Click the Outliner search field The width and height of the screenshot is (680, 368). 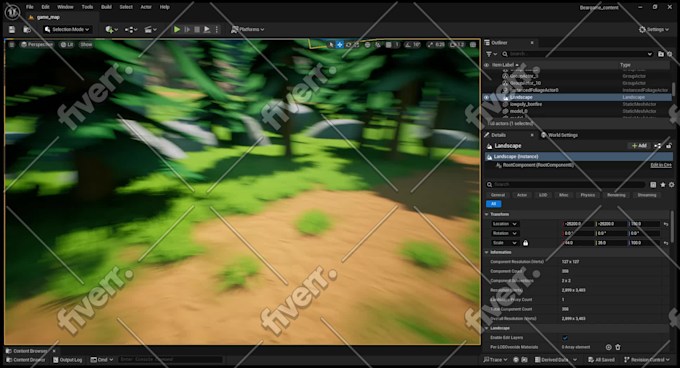(577, 54)
